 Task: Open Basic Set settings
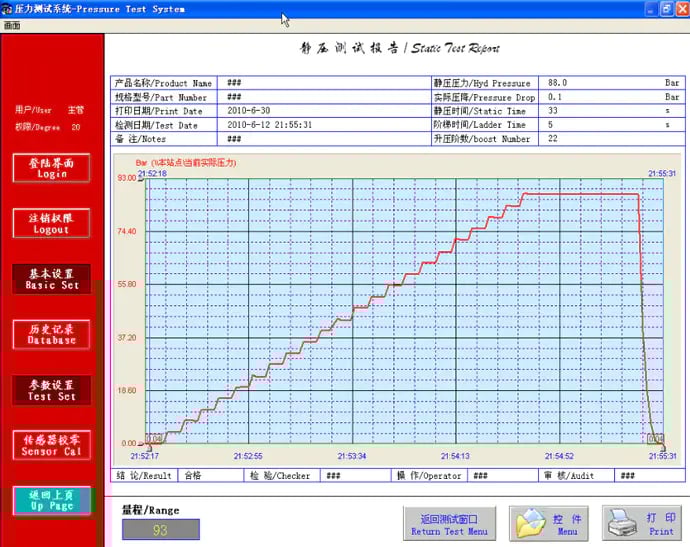pos(51,279)
